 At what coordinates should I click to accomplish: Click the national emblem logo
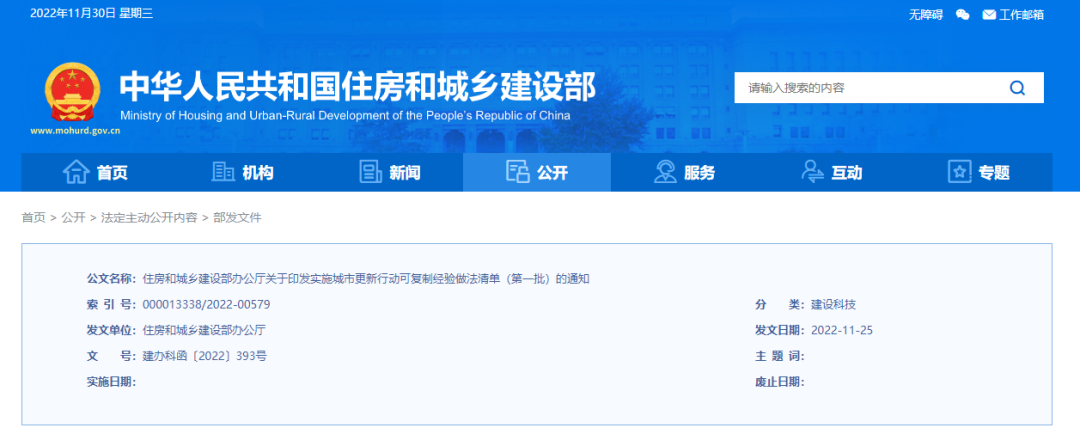(x=72, y=93)
